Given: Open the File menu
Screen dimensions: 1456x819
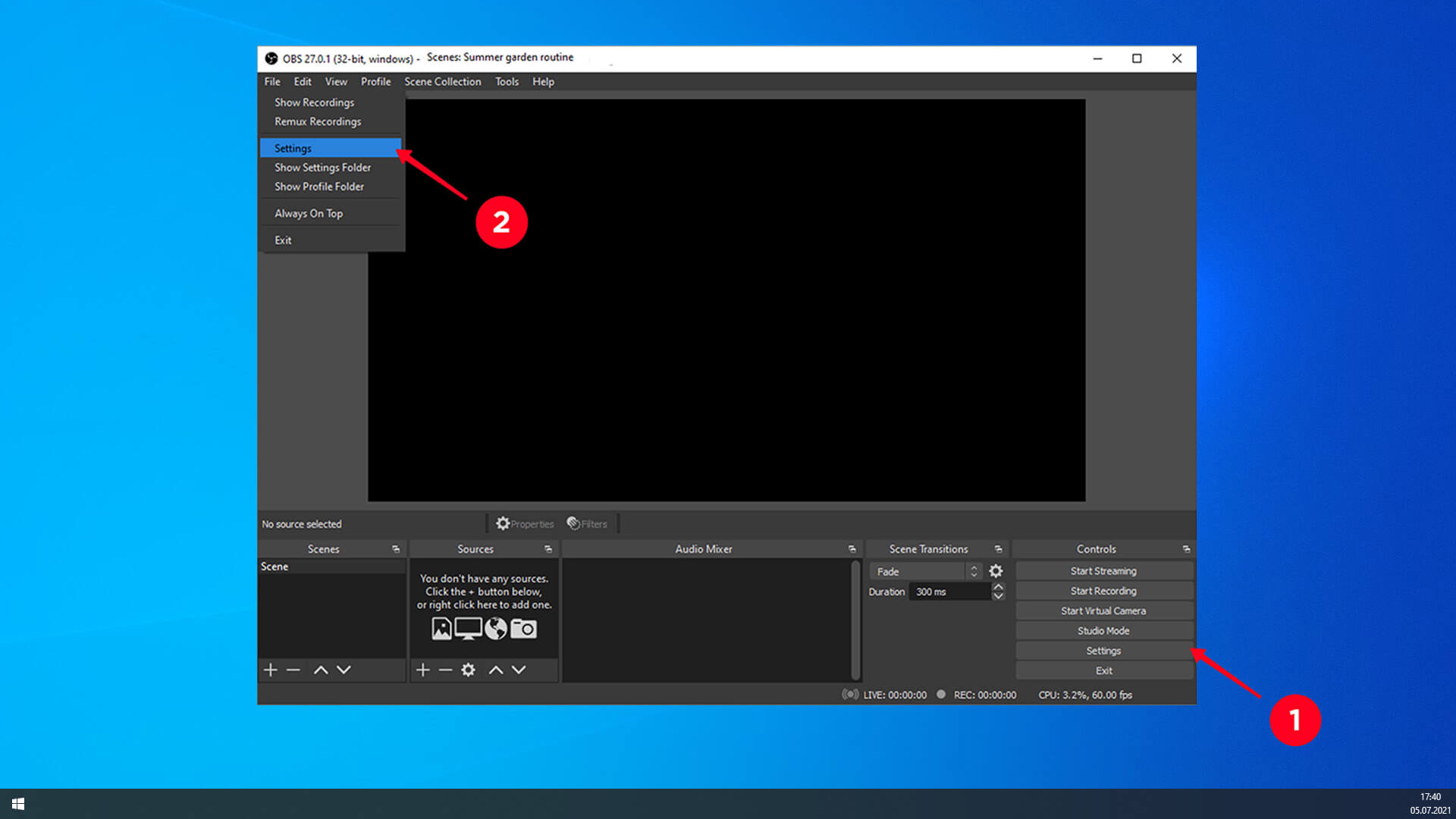Looking at the screenshot, I should point(272,82).
